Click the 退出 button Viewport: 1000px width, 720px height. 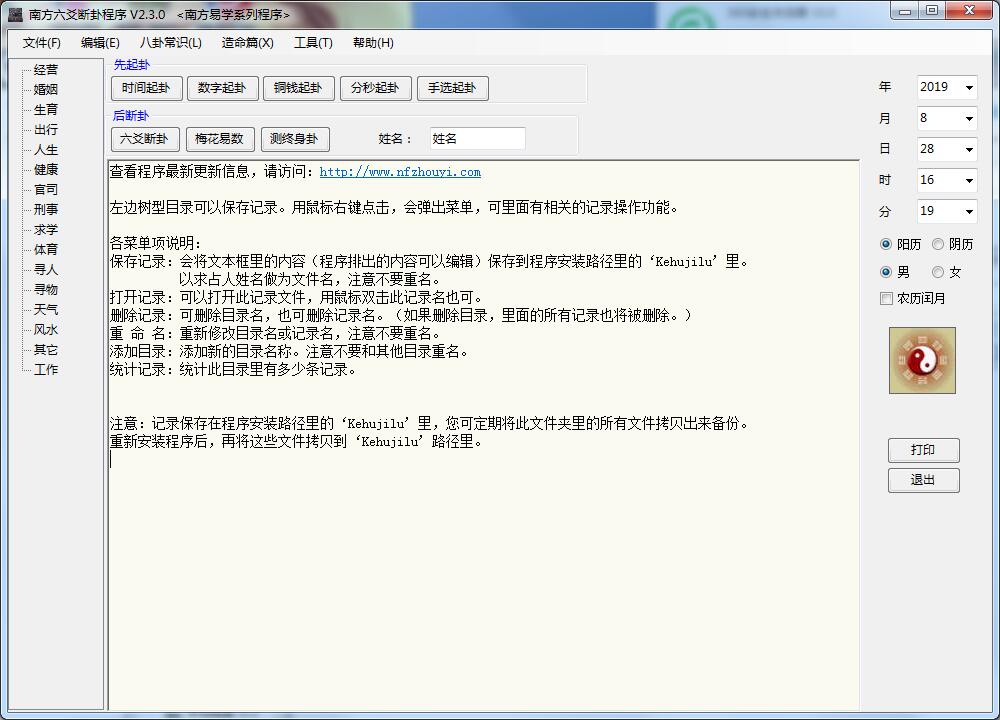point(923,480)
